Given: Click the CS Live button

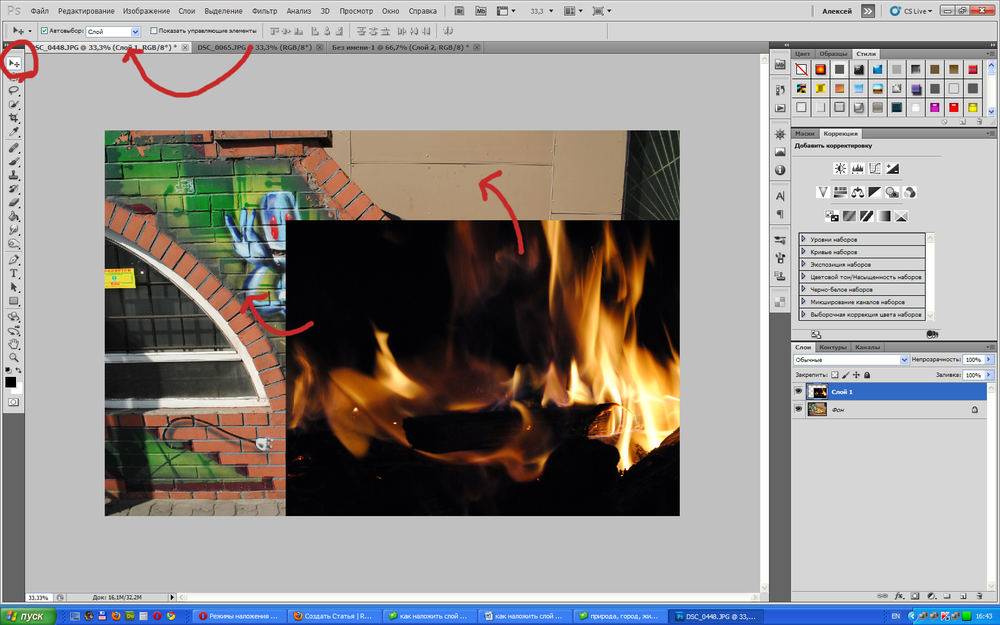Looking at the screenshot, I should click(914, 11).
